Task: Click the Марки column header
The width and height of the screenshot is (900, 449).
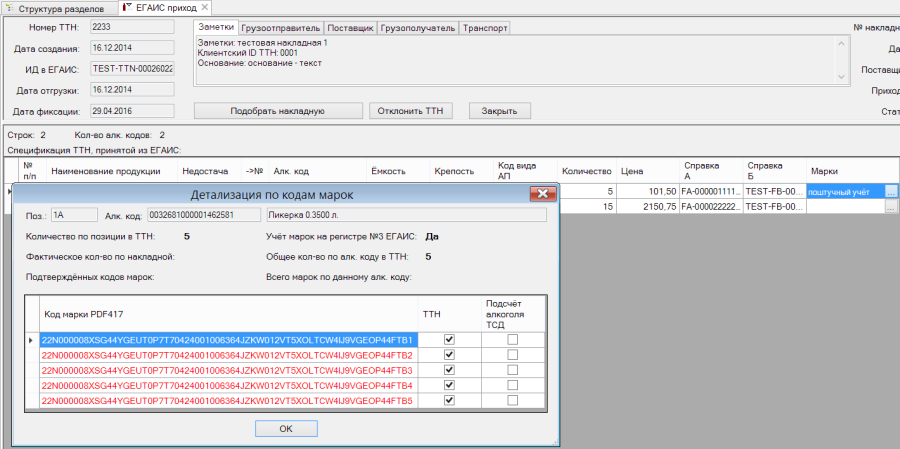Action: pos(851,171)
